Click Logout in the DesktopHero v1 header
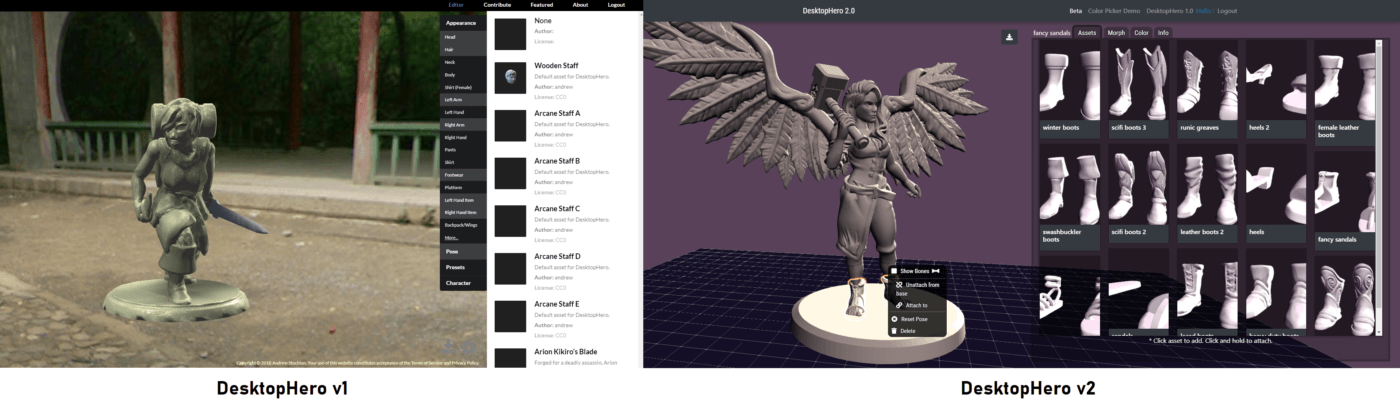The image size is (1400, 402). point(616,5)
